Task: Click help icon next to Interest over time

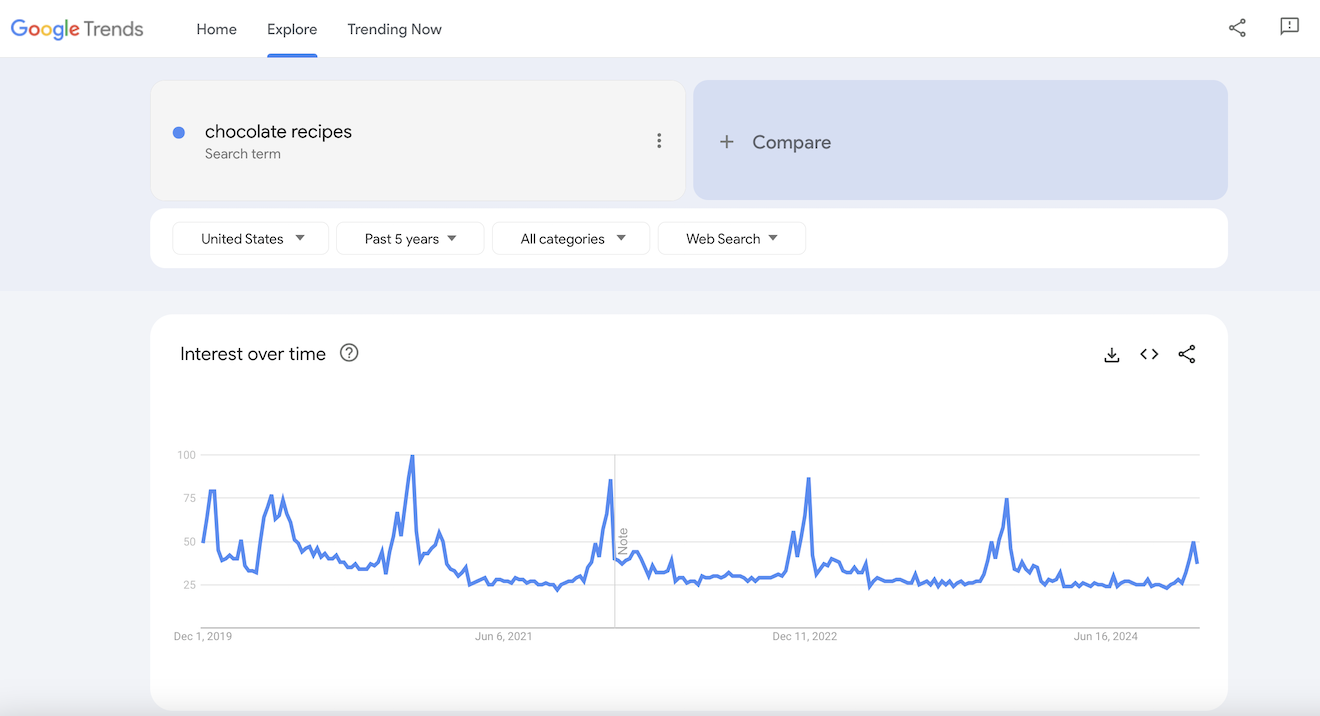Action: pos(349,352)
